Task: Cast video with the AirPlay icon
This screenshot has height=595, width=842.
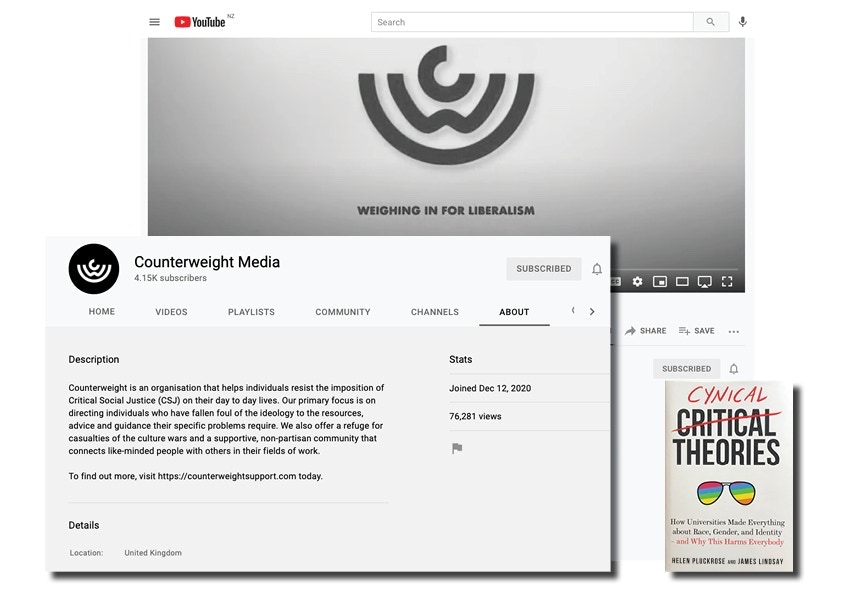Action: 704,282
